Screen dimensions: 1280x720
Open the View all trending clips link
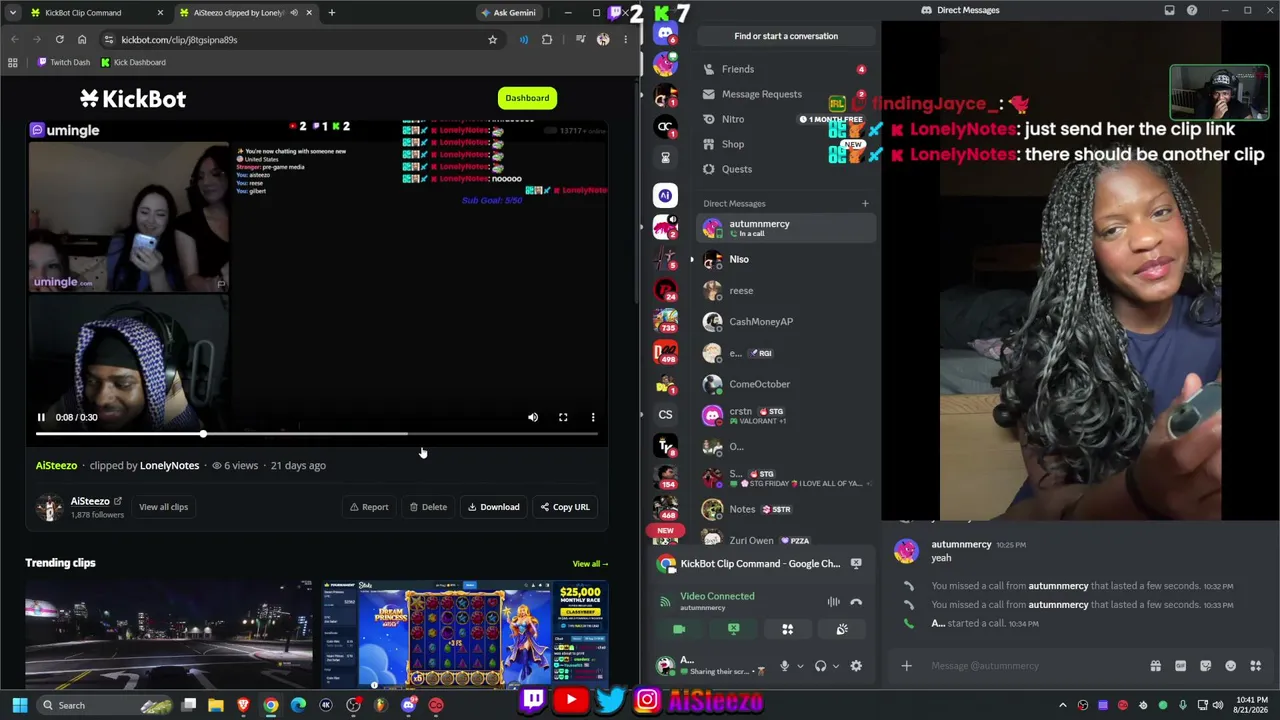click(590, 564)
